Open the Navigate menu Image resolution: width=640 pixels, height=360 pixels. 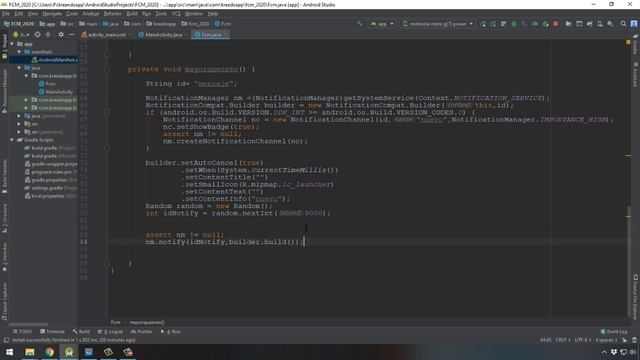coord(52,14)
